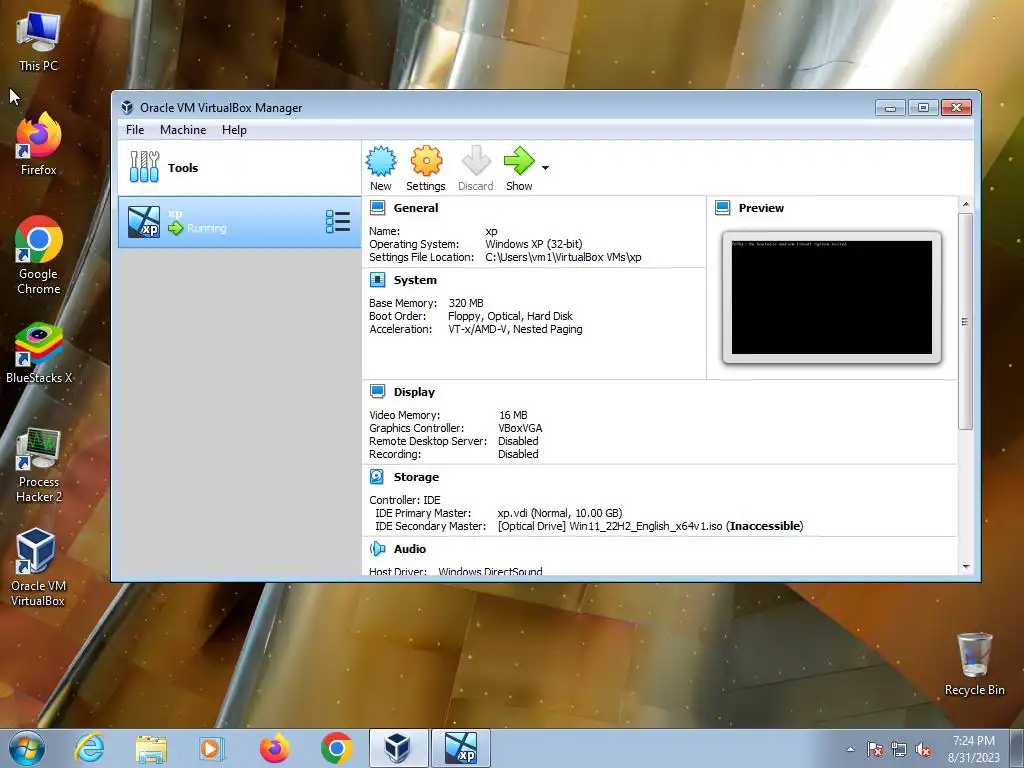The height and width of the screenshot is (768, 1024).
Task: Click the Display section screen icon
Action: point(377,392)
